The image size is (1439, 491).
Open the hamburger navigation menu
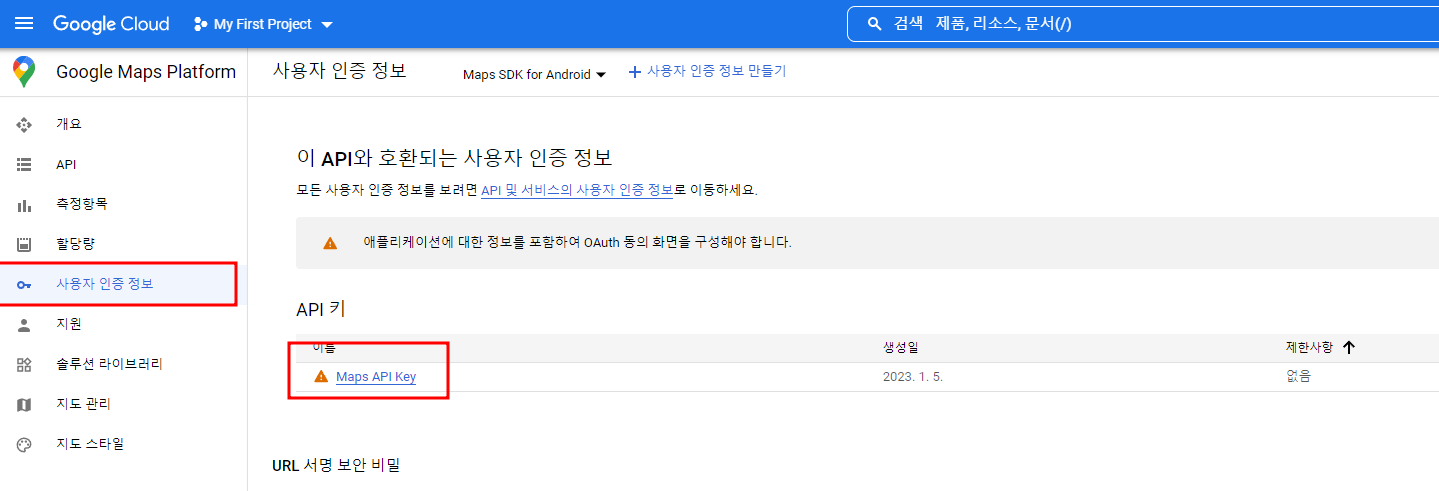coord(24,23)
